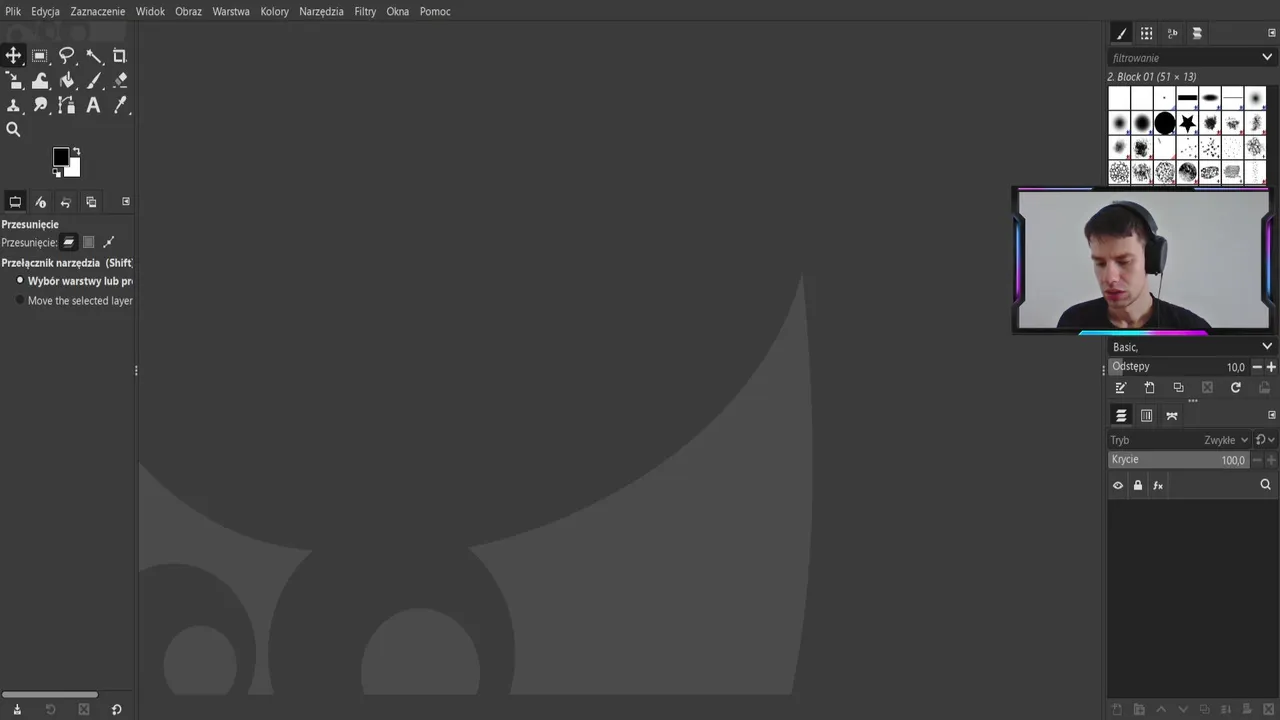Select the Crop tool
This screenshot has width=1280, height=720.
[x=120, y=56]
